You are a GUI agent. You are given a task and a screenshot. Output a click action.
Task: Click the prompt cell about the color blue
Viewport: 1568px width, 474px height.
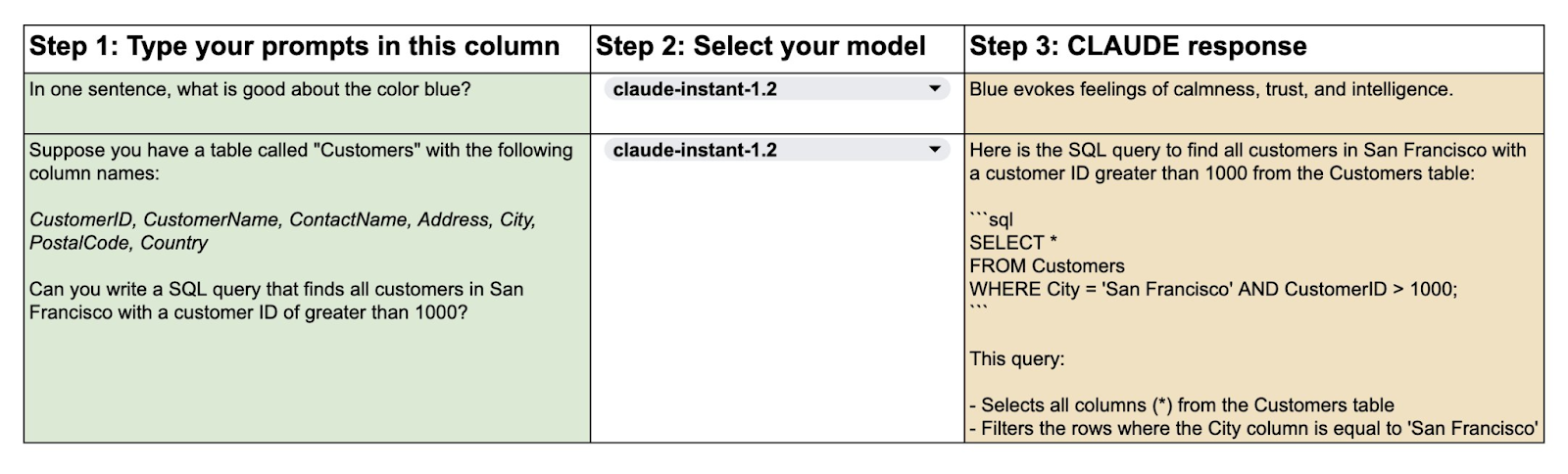[x=307, y=103]
